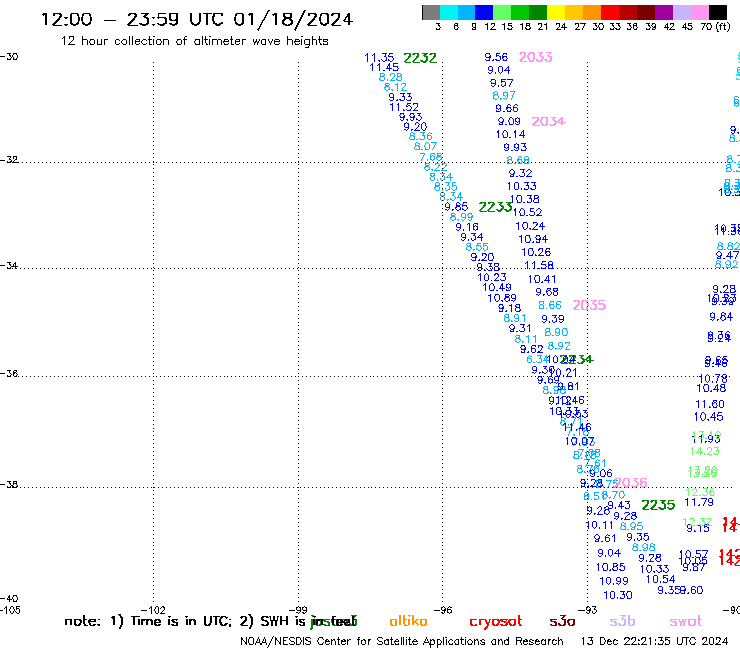This screenshot has width=740, height=650.
Task: Click the wave height value '9.56'
Action: (x=496, y=57)
